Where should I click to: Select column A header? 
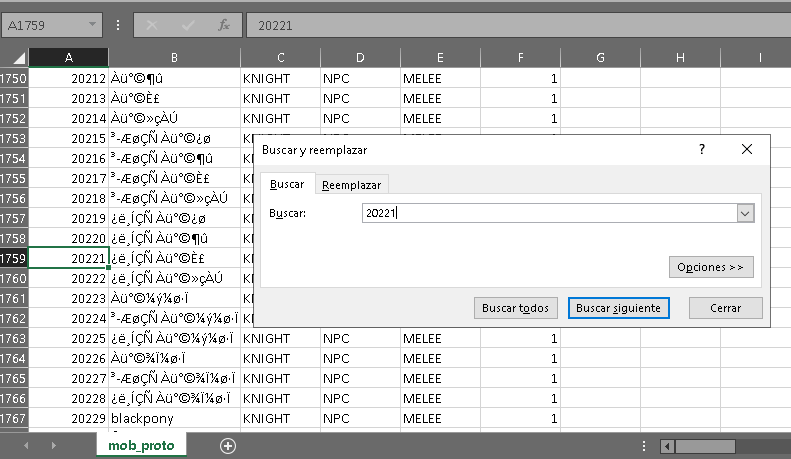tap(69, 58)
